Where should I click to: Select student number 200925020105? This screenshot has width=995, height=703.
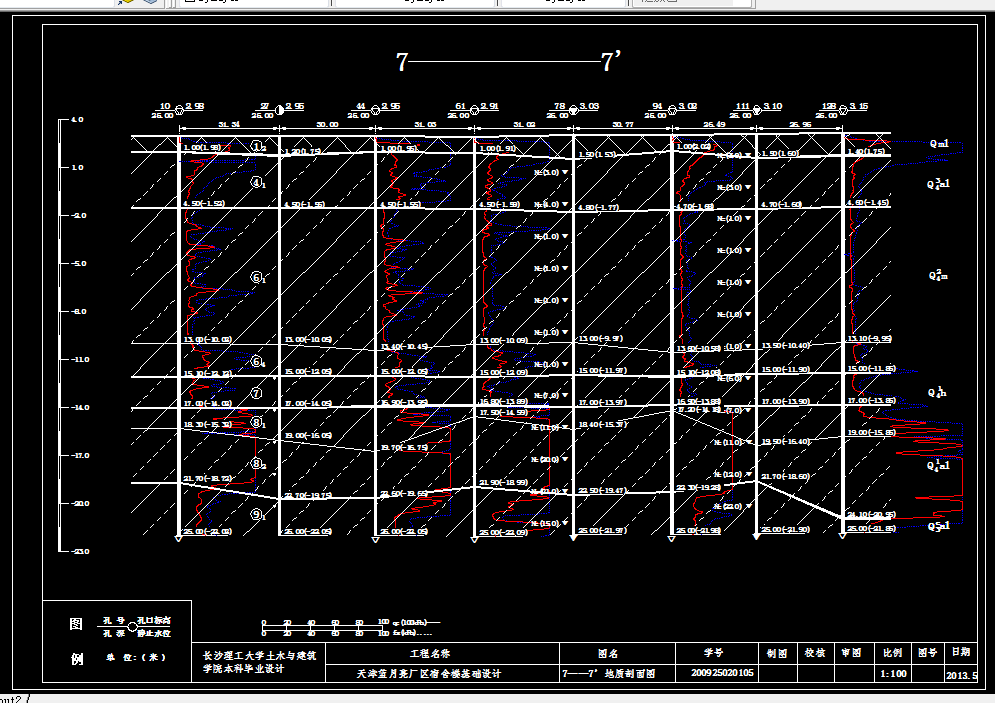pos(722,673)
